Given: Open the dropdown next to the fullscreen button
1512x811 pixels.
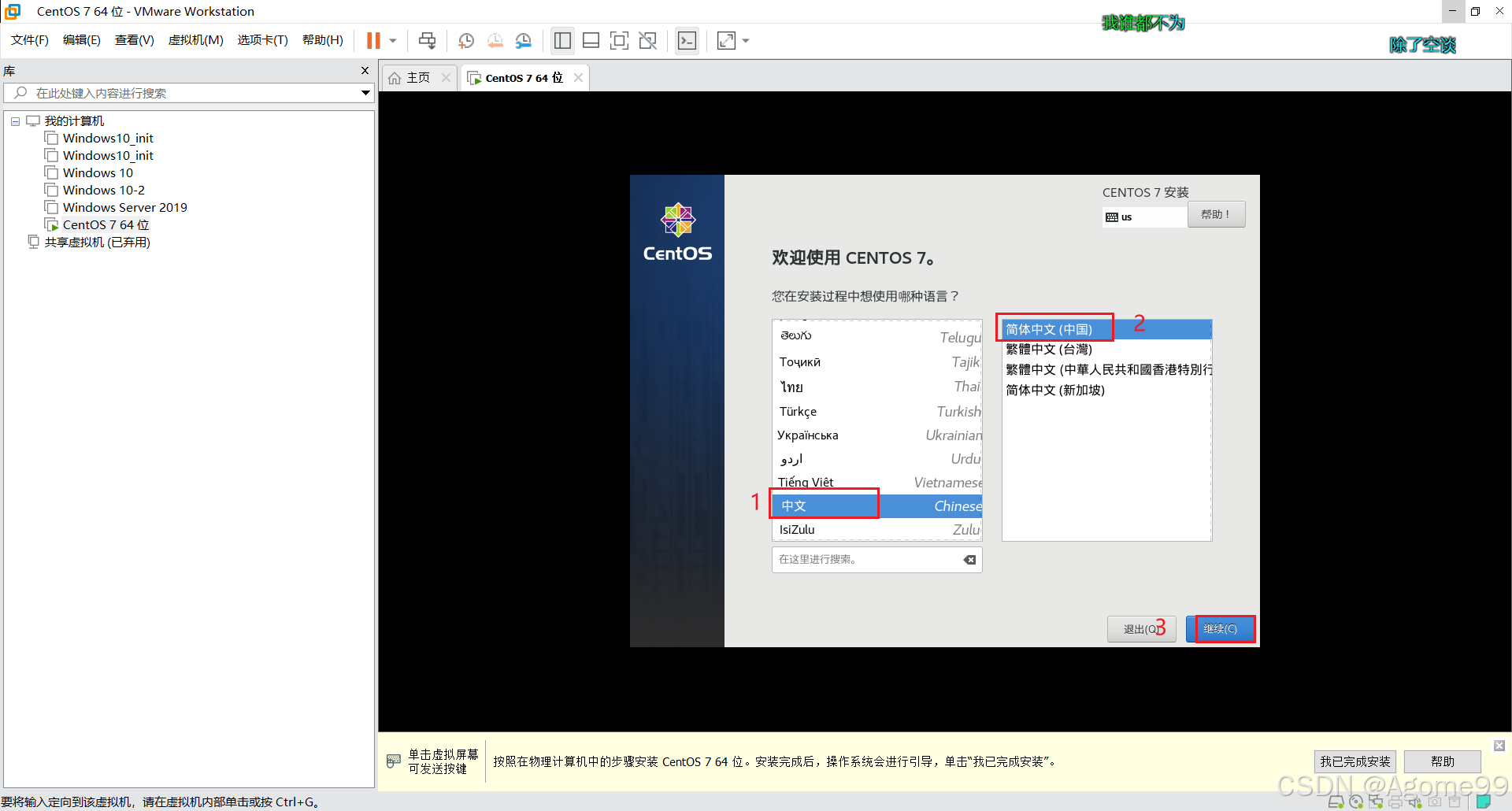Looking at the screenshot, I should click(745, 40).
